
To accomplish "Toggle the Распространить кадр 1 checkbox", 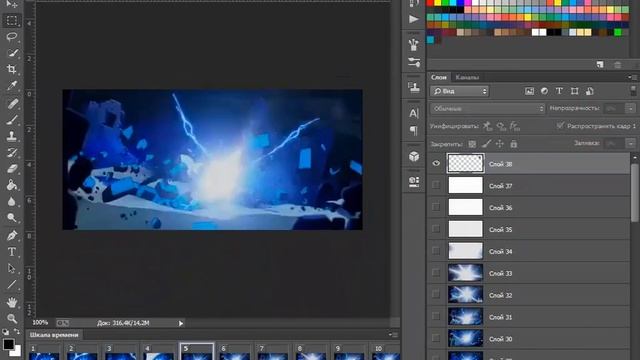I will click(x=560, y=126).
